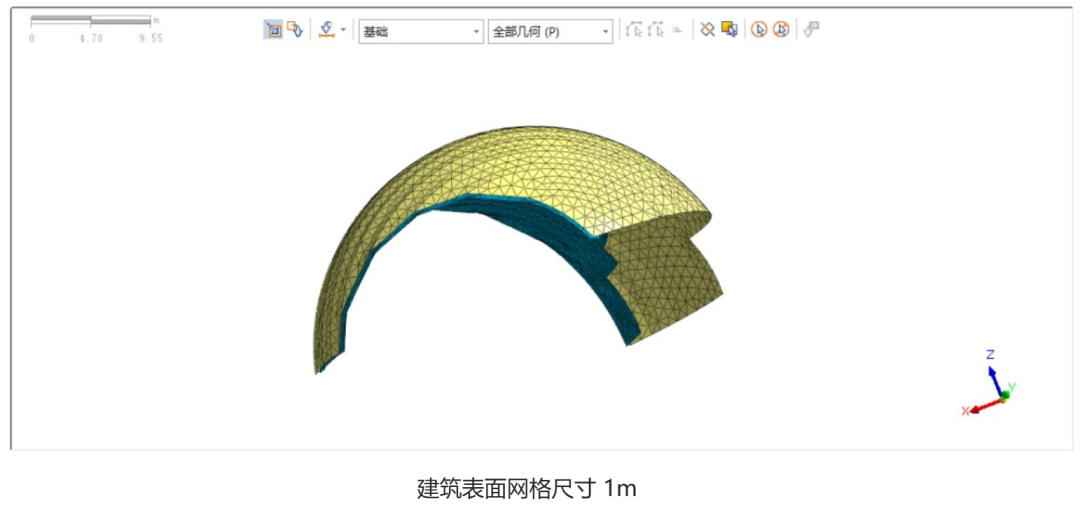Click the green Y axis ball
Viewport: 1080px width, 508px height.
(1006, 394)
